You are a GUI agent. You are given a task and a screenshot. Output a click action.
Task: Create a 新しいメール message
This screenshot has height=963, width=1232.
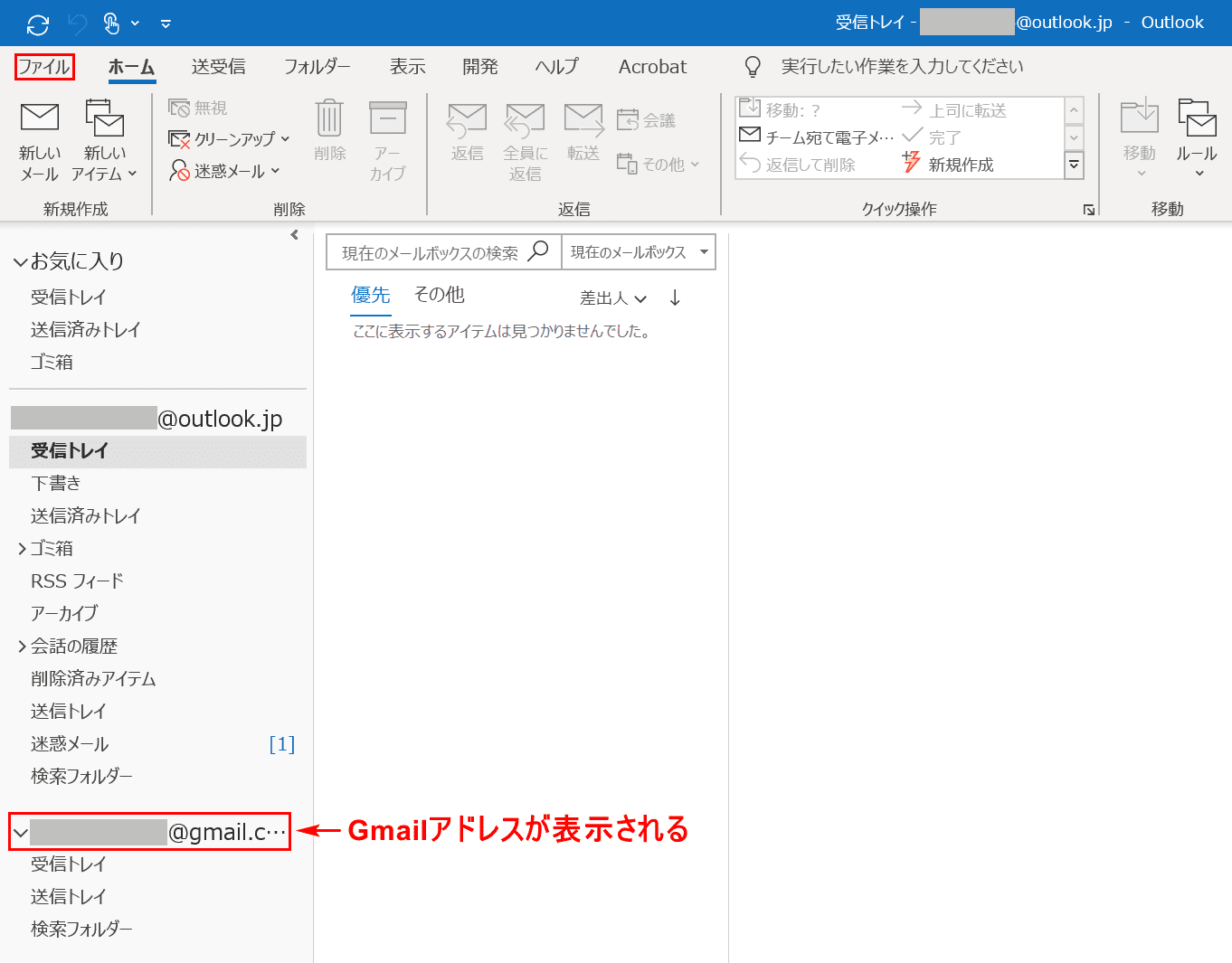pos(40,140)
